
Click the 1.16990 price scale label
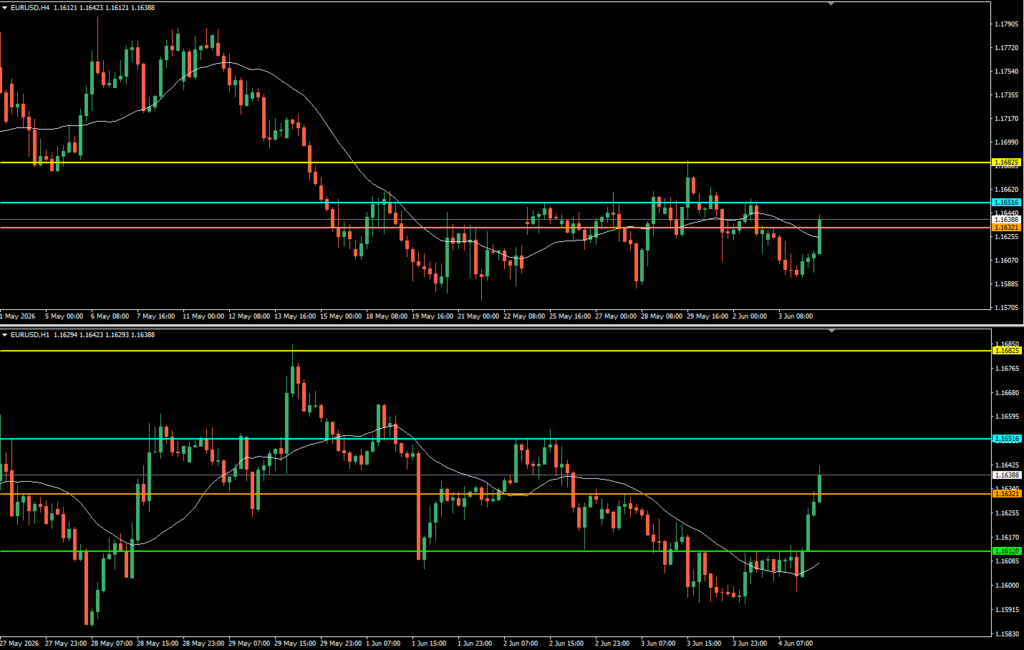[x=1006, y=142]
